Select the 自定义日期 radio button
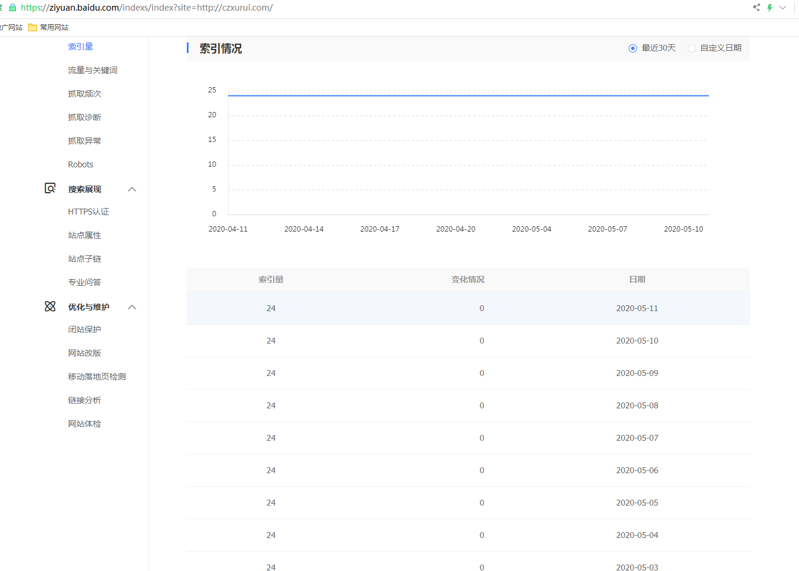The height and width of the screenshot is (571, 799). [692, 48]
